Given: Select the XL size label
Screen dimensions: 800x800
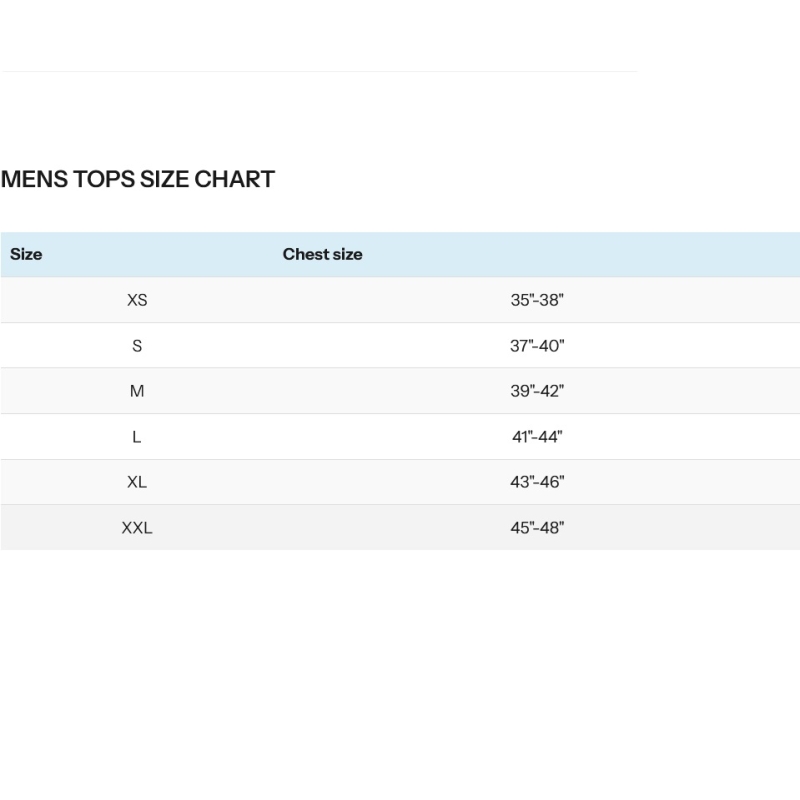Looking at the screenshot, I should click(137, 482).
